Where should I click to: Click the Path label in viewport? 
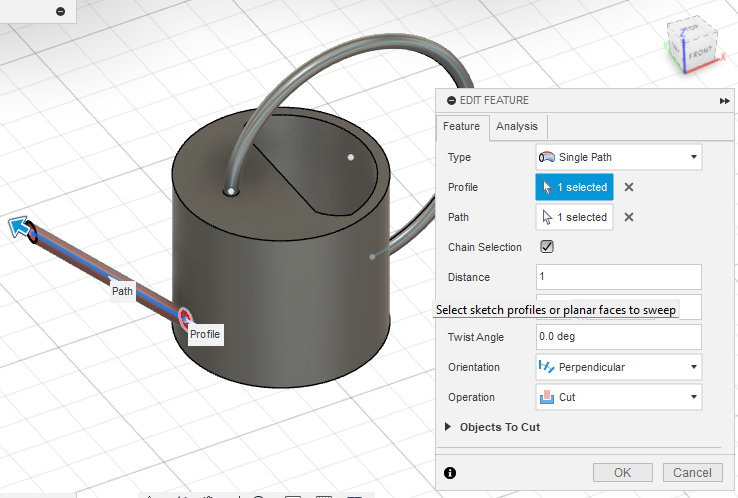(122, 291)
